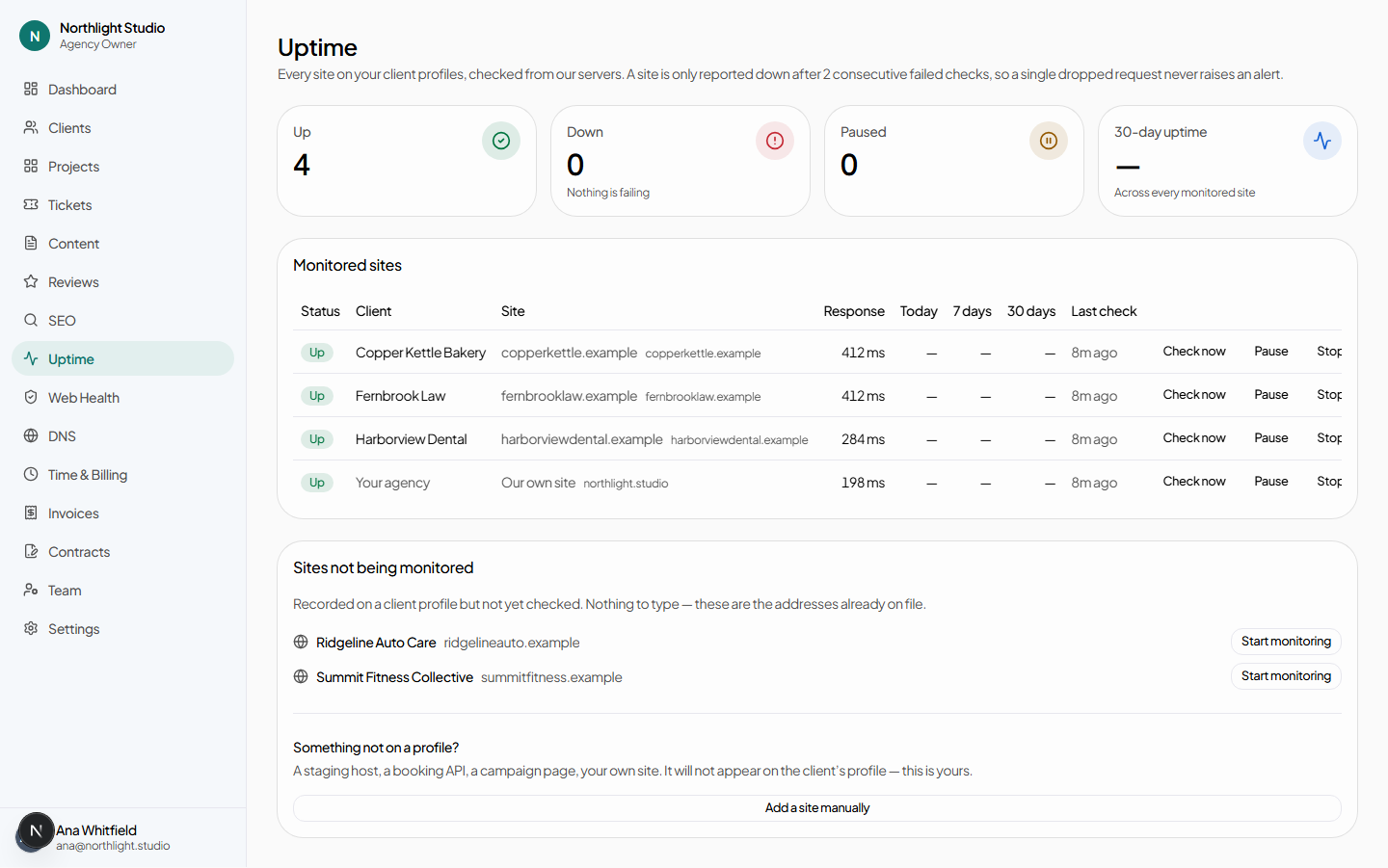
Task: Check now for Harborview Dental
Action: 1194,437
